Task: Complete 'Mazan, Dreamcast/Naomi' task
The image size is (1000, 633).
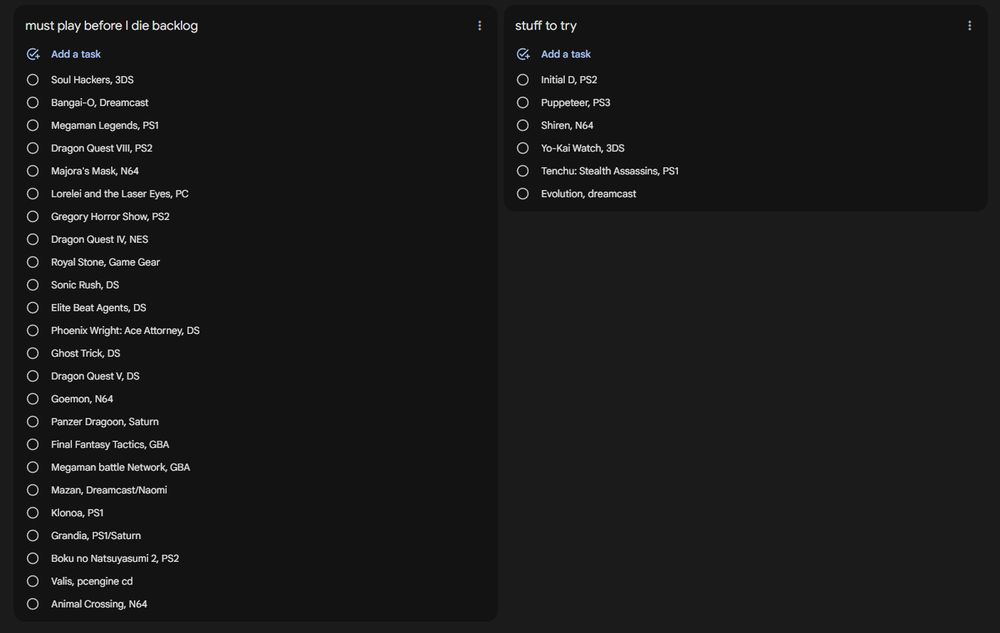Action: 33,490
